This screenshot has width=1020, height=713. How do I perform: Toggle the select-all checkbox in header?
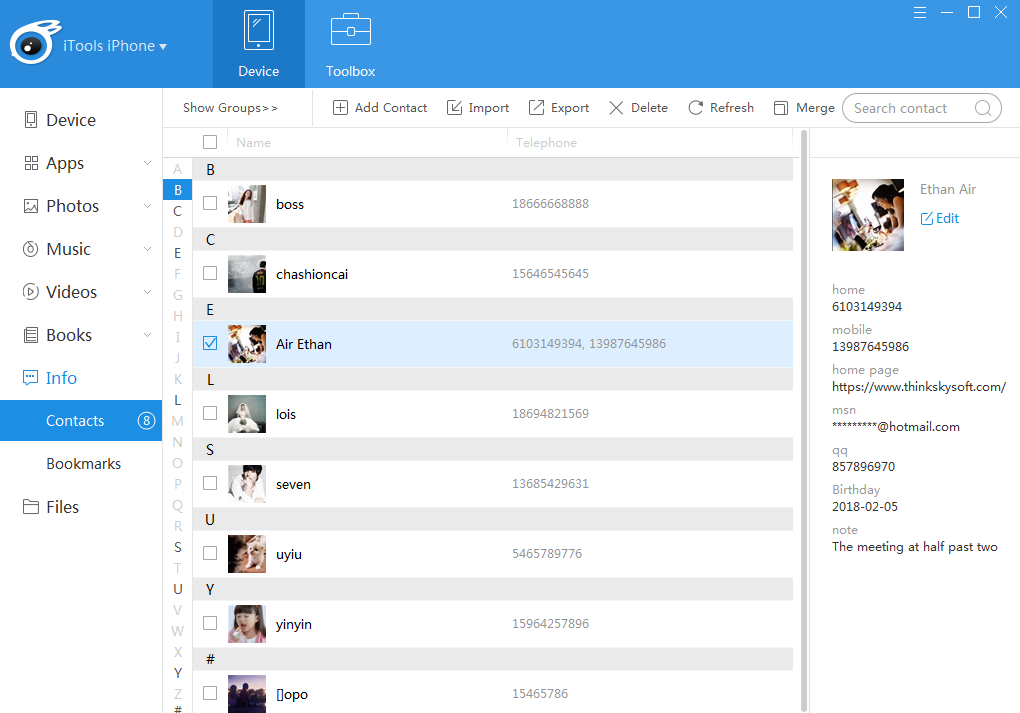210,142
